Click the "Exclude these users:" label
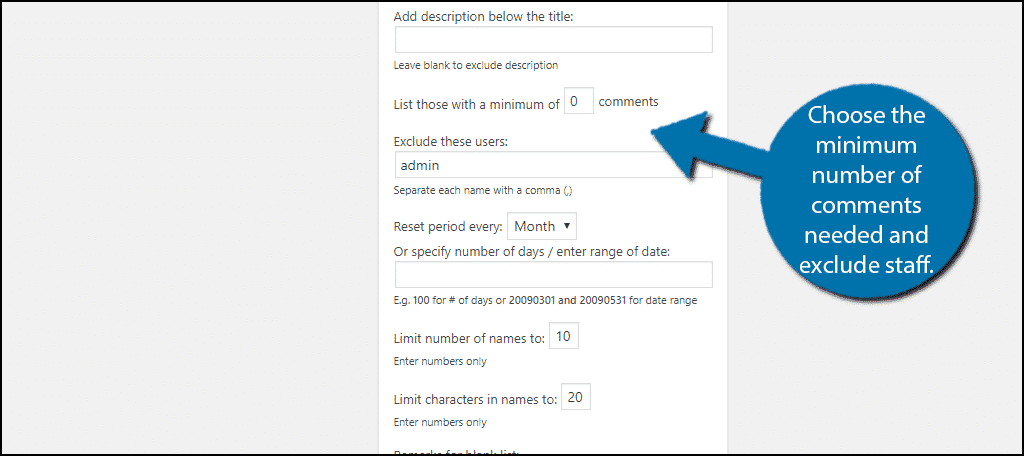Viewport: 1024px width, 456px height. pos(451,141)
